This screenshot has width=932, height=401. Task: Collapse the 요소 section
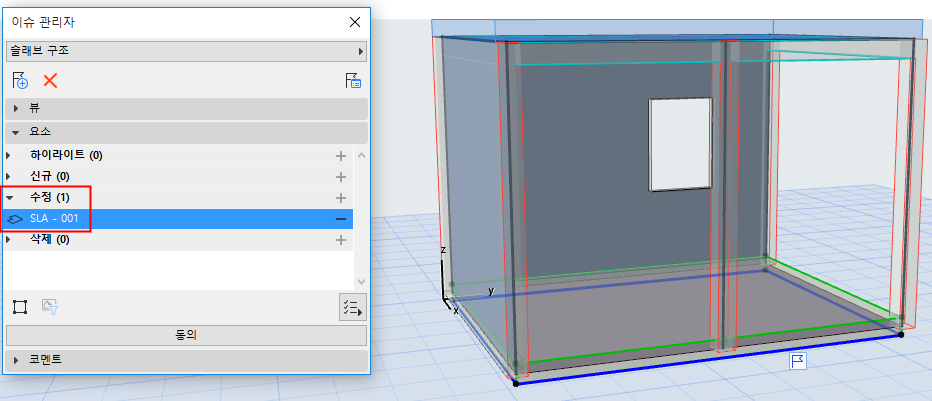[x=16, y=132]
